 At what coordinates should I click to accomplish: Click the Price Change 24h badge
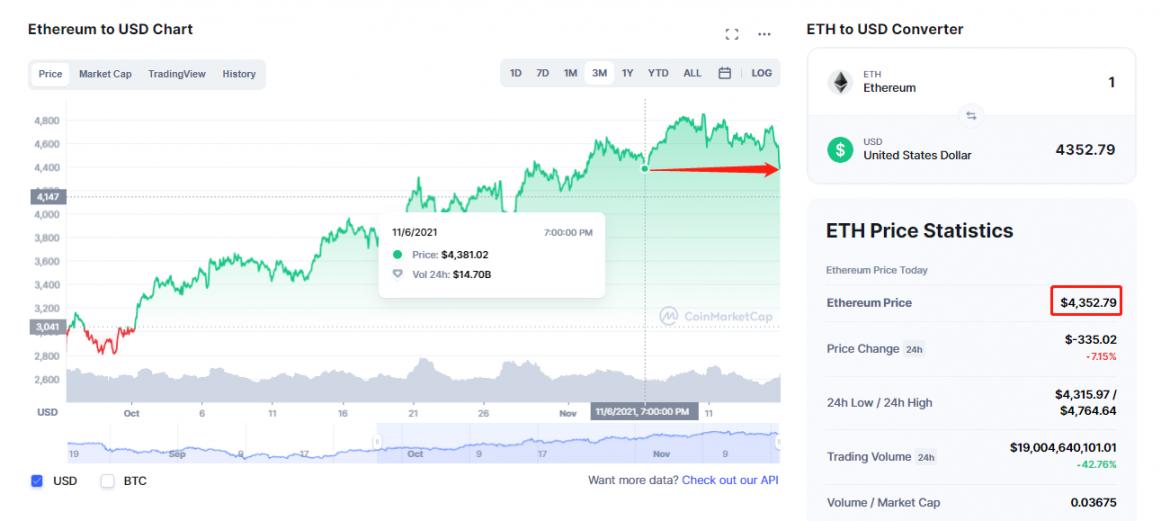click(914, 349)
